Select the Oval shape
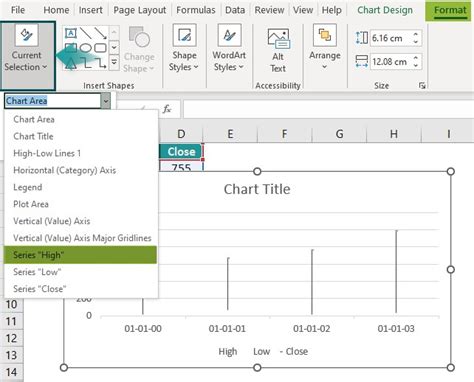The height and width of the screenshot is (382, 474). (x=86, y=48)
